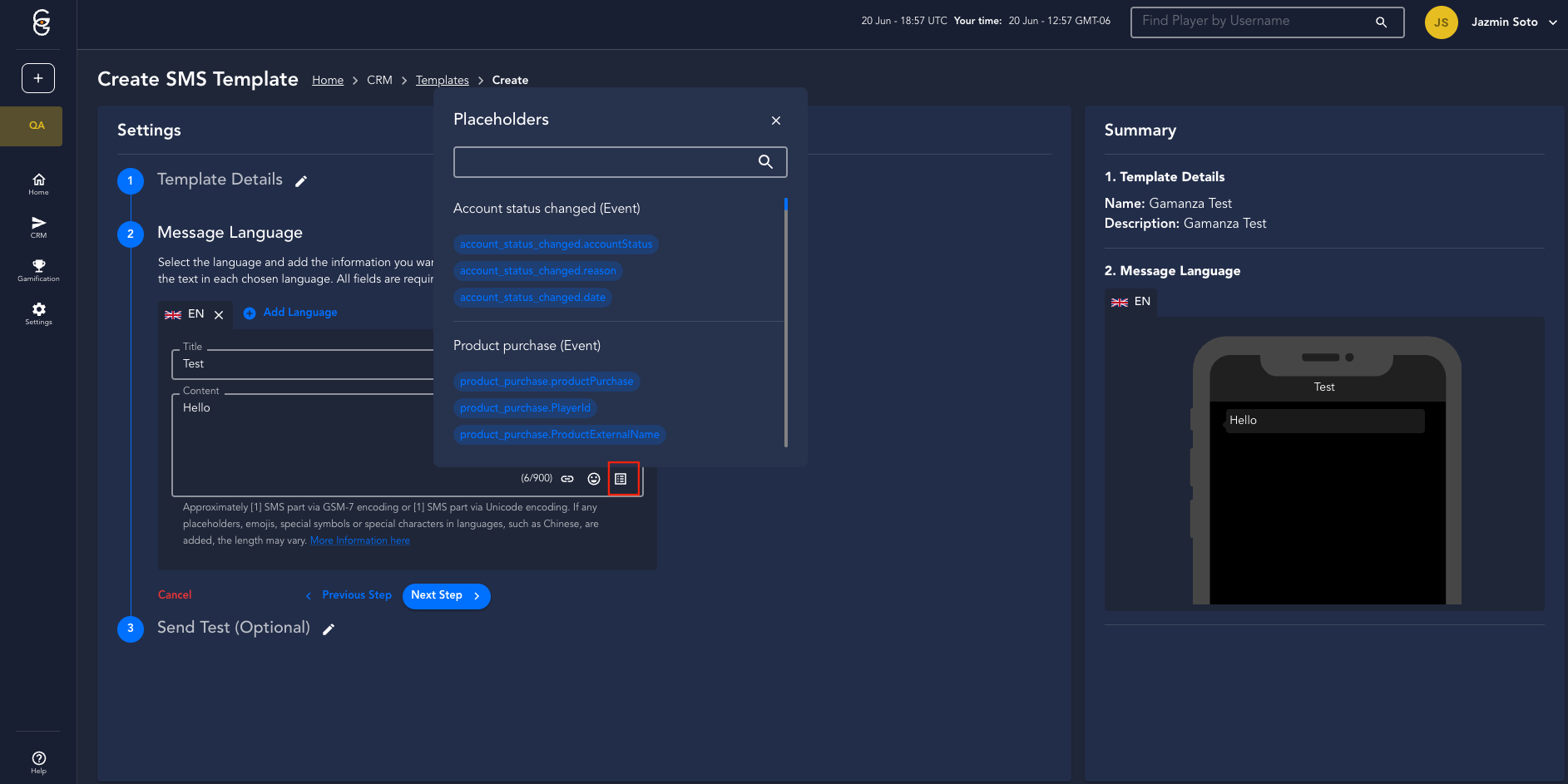Open Gamification trophy icon
The image size is (1568, 784).
(x=38, y=270)
